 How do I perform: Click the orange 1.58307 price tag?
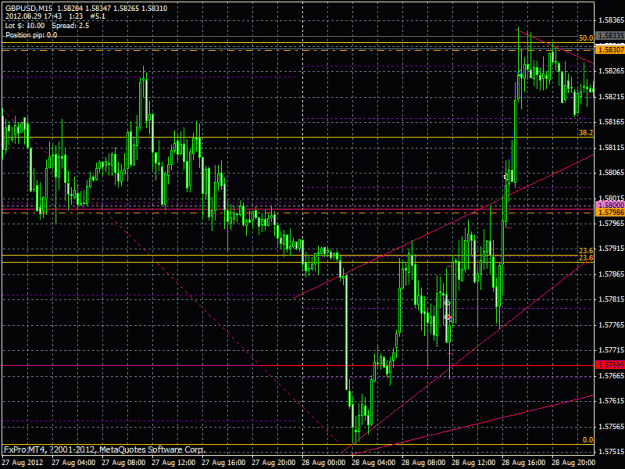pyautogui.click(x=610, y=50)
